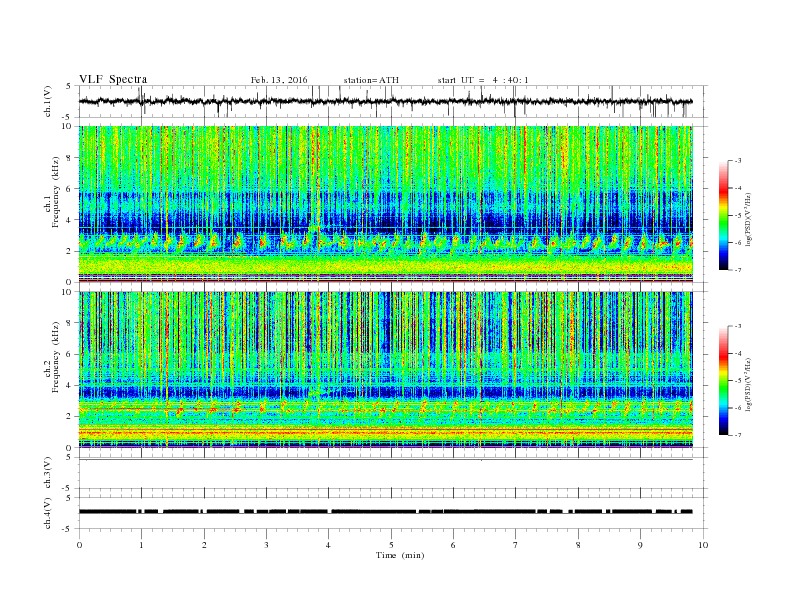
Task: Click the ch.4 voltage black band trace
Action: (386, 512)
